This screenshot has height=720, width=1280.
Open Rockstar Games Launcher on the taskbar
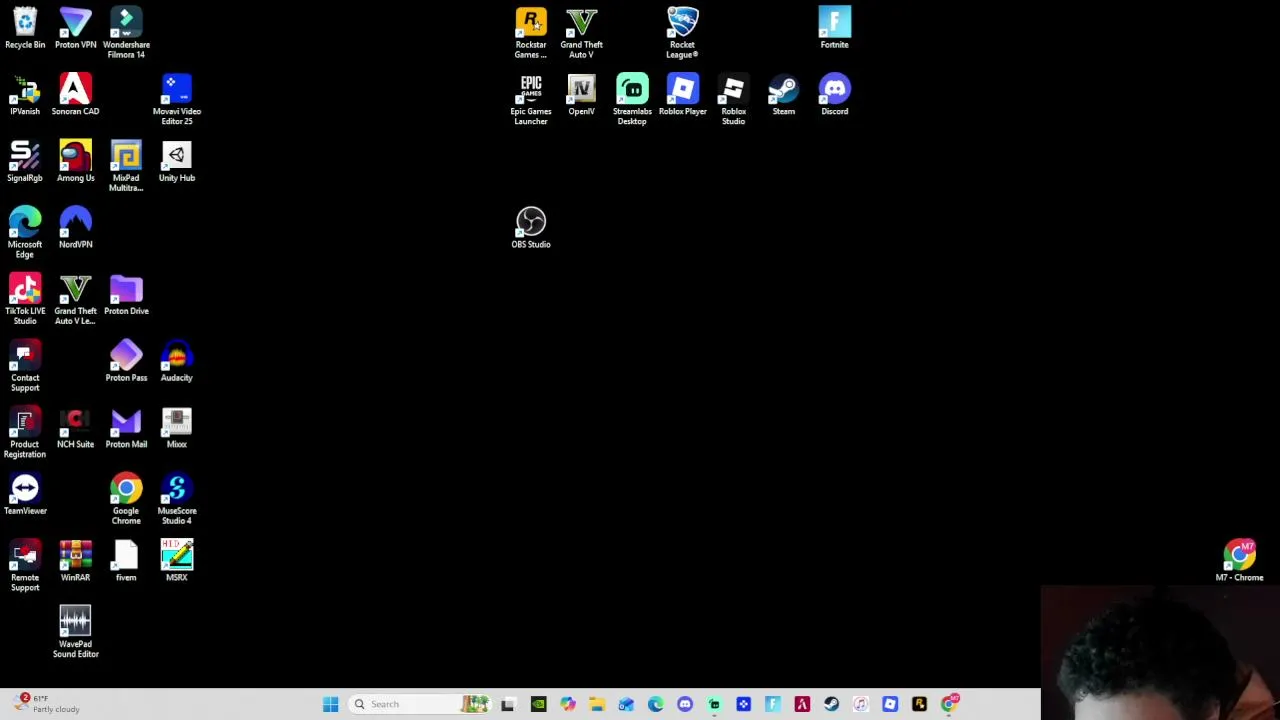coord(919,704)
